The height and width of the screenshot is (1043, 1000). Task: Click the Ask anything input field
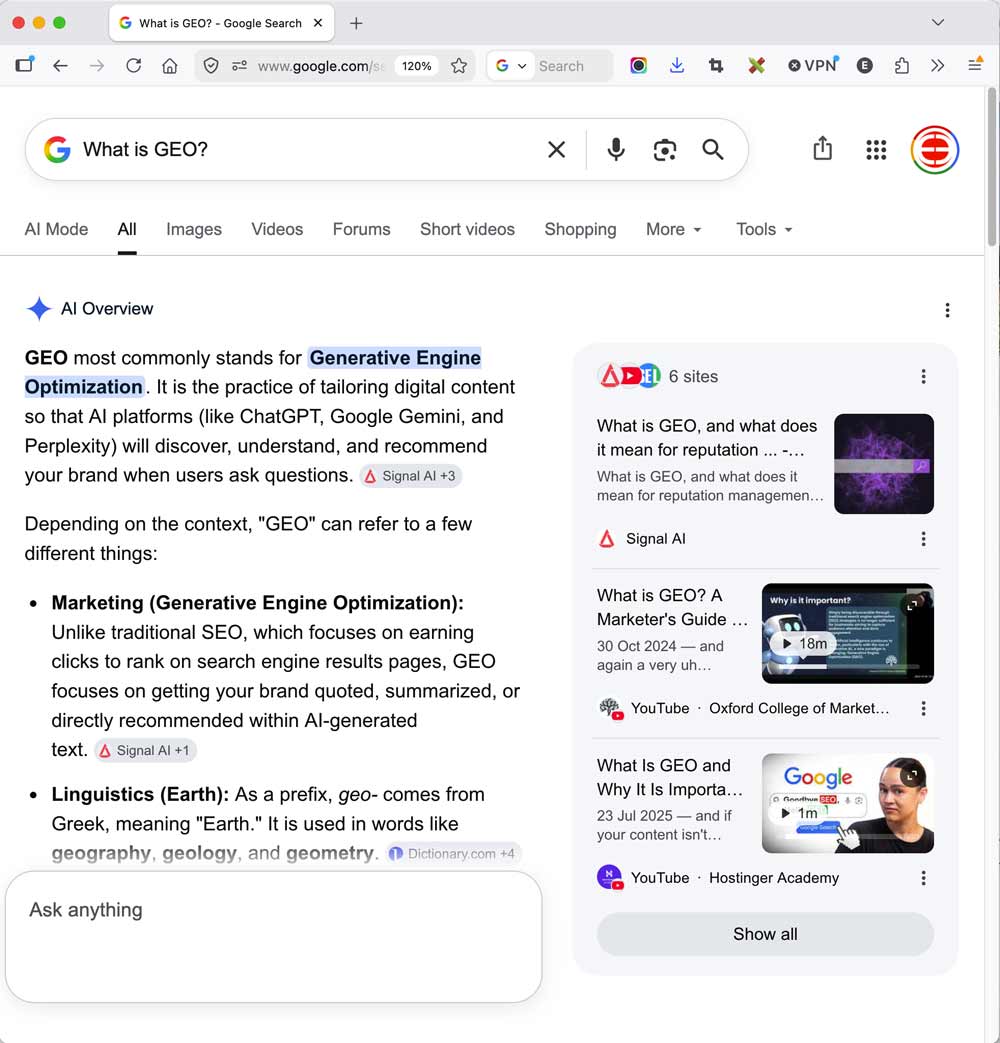273,937
